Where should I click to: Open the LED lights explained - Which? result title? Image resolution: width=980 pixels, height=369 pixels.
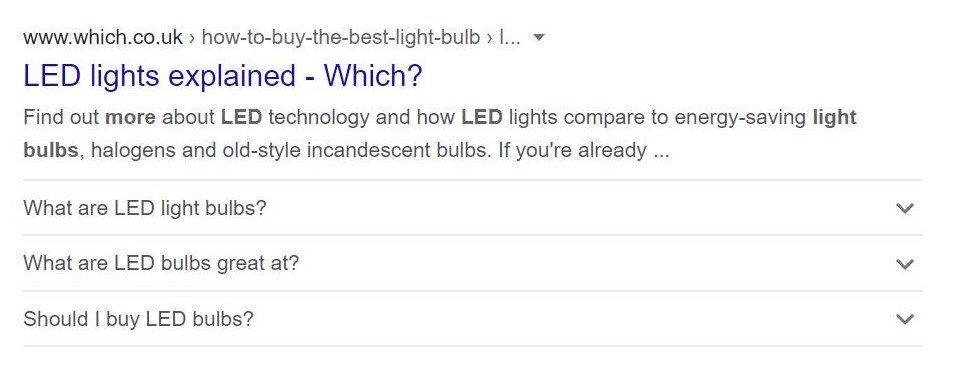tap(222, 76)
